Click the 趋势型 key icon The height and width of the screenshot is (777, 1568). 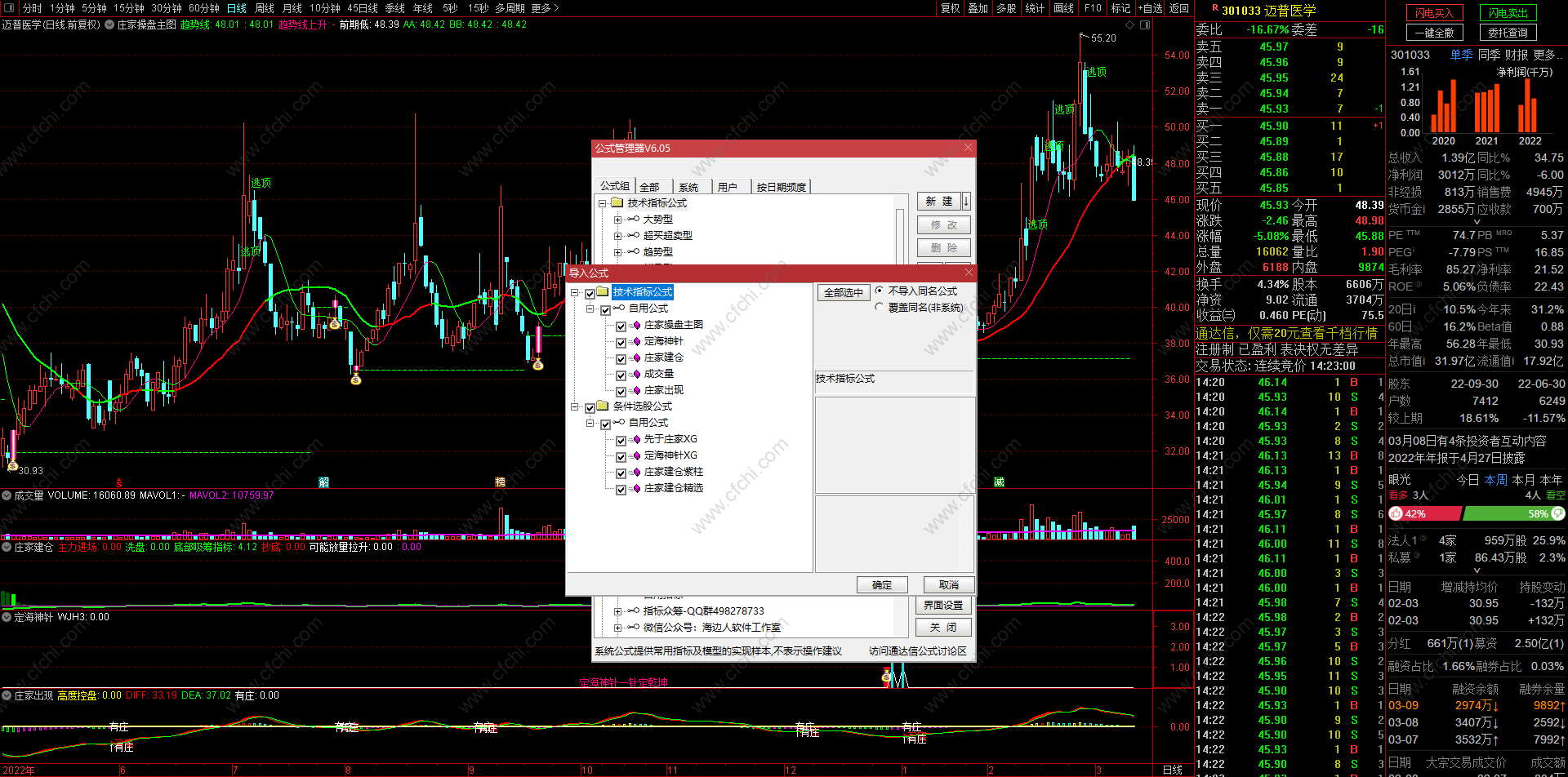(x=633, y=251)
